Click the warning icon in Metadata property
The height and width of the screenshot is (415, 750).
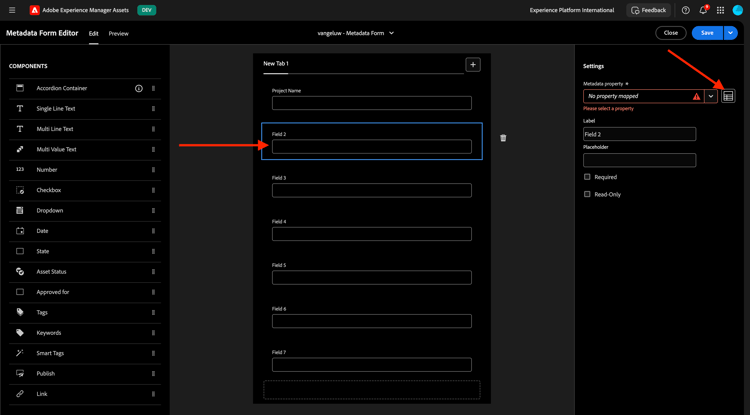[x=696, y=96]
